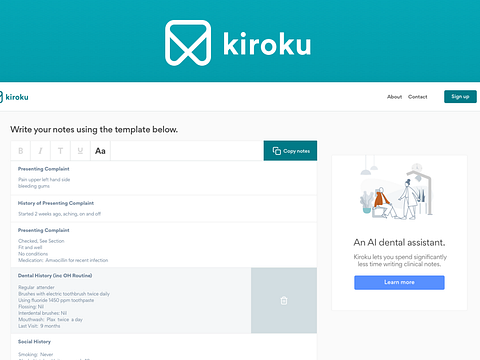Select the 'Regular attender' line
Image resolution: width=480 pixels, height=360 pixels.
point(36,287)
